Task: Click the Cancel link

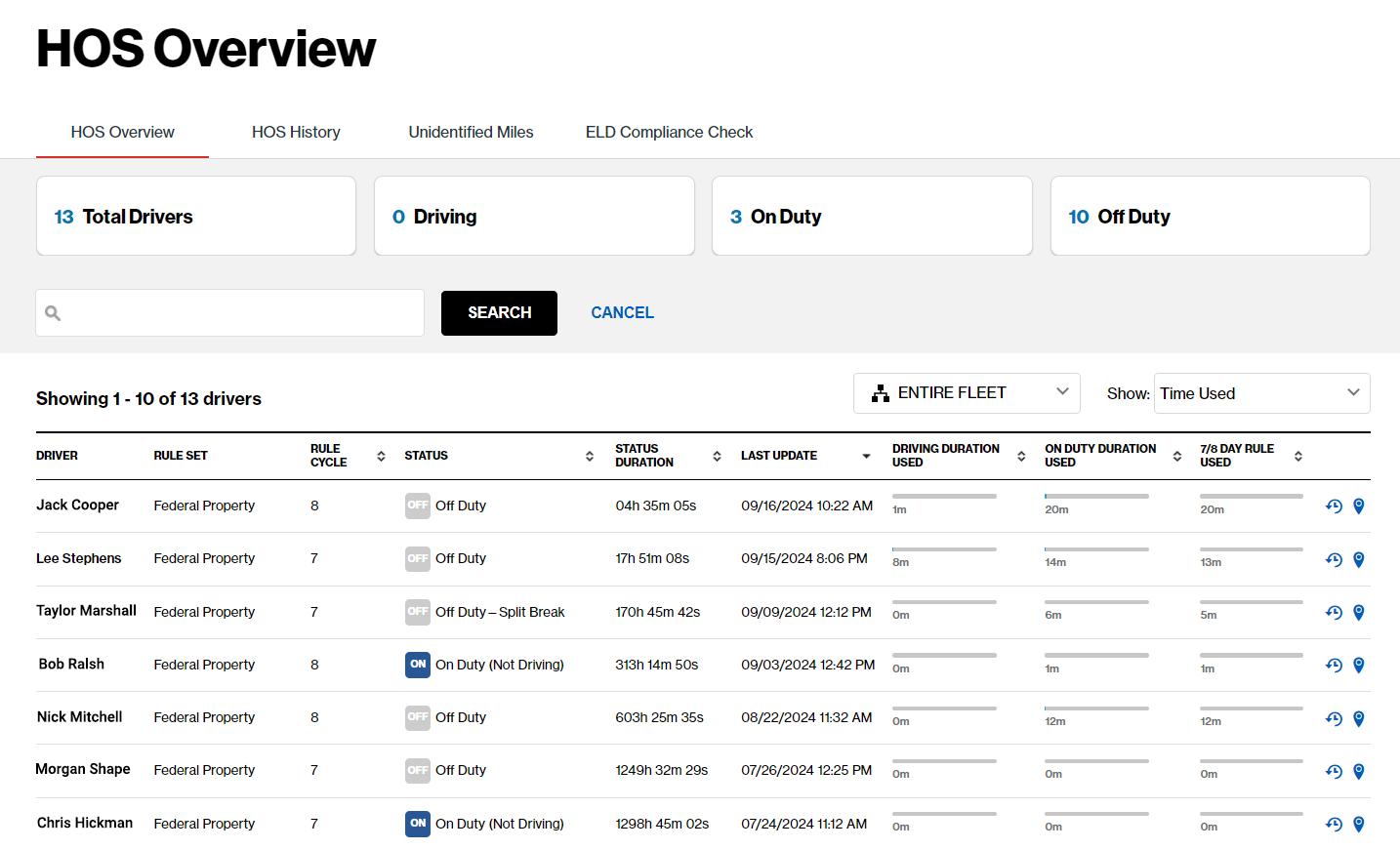Action: pos(622,312)
